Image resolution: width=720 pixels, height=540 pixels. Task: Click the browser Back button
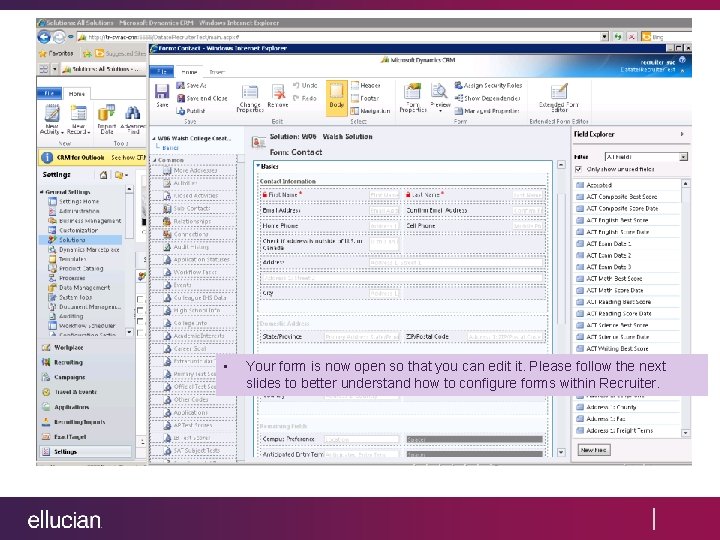pos(44,37)
